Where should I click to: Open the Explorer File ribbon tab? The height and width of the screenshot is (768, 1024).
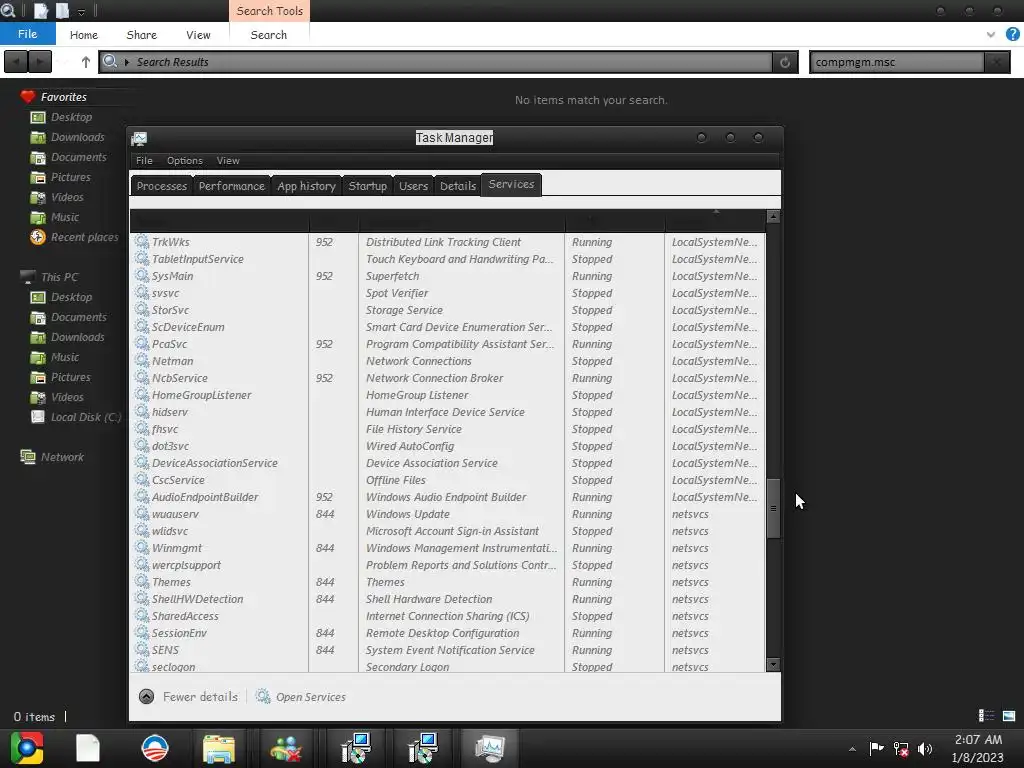(27, 34)
